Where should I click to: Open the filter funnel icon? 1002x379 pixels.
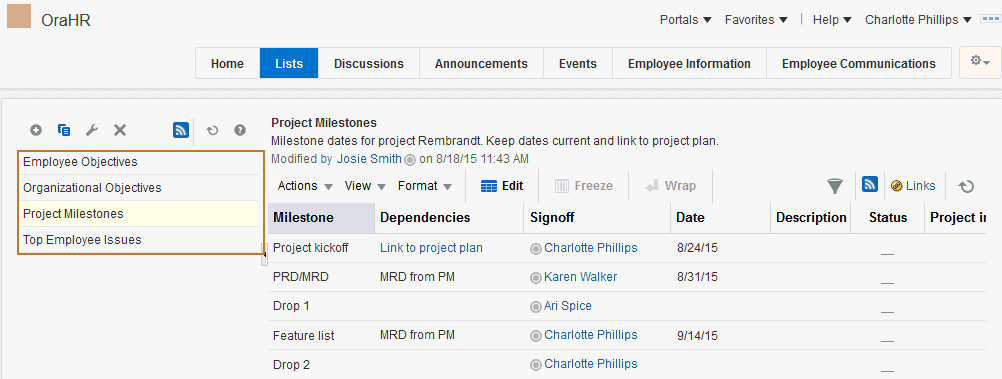tap(835, 186)
